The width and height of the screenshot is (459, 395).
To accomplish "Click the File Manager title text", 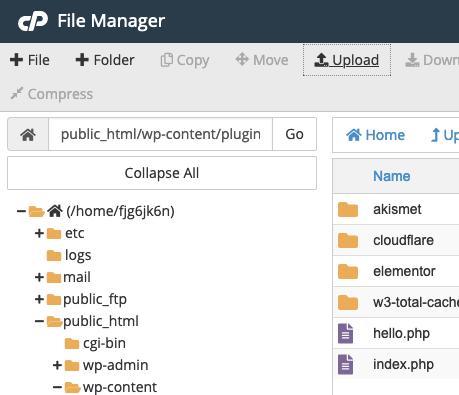I will point(111,21).
